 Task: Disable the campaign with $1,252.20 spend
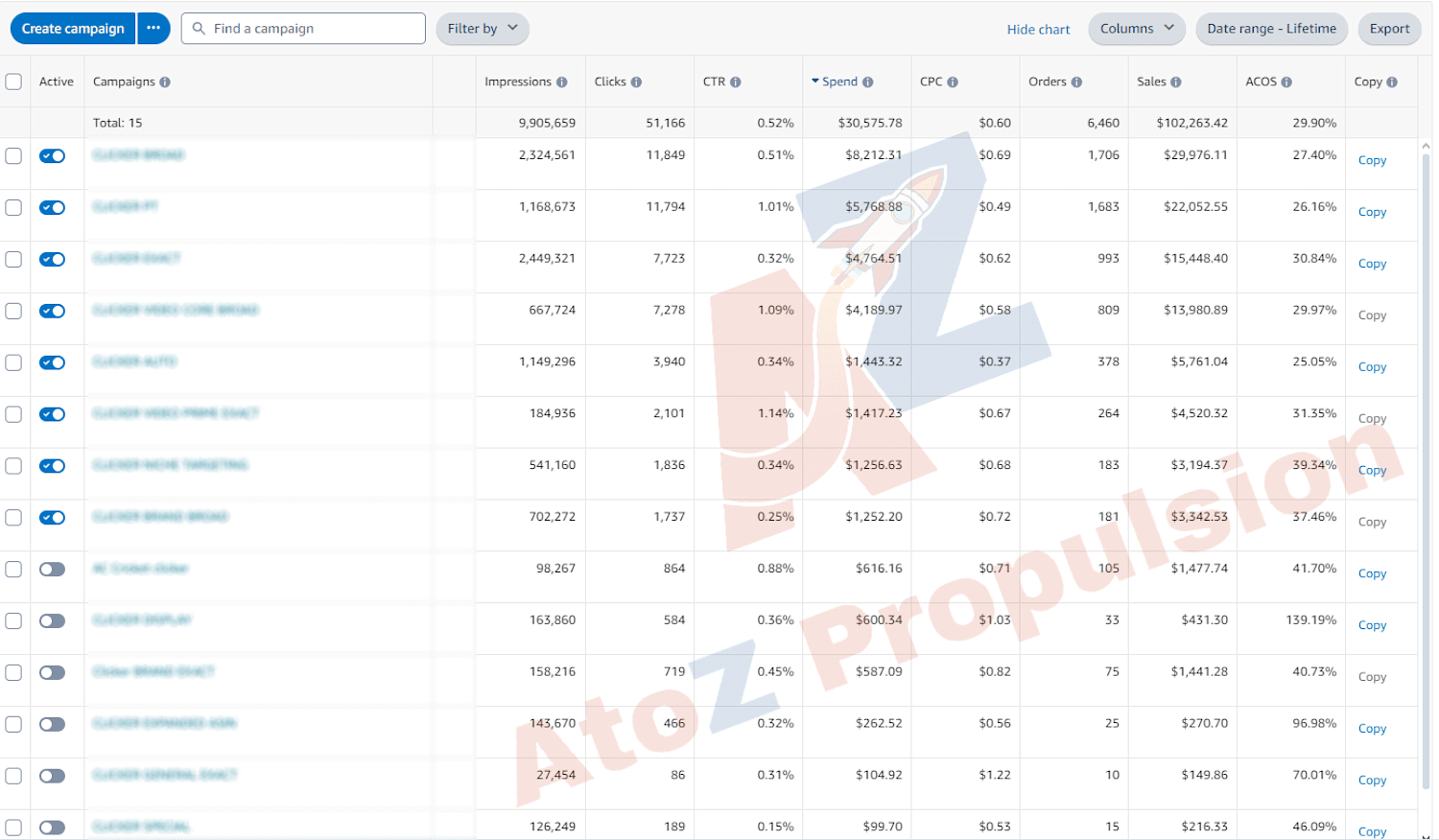[52, 518]
